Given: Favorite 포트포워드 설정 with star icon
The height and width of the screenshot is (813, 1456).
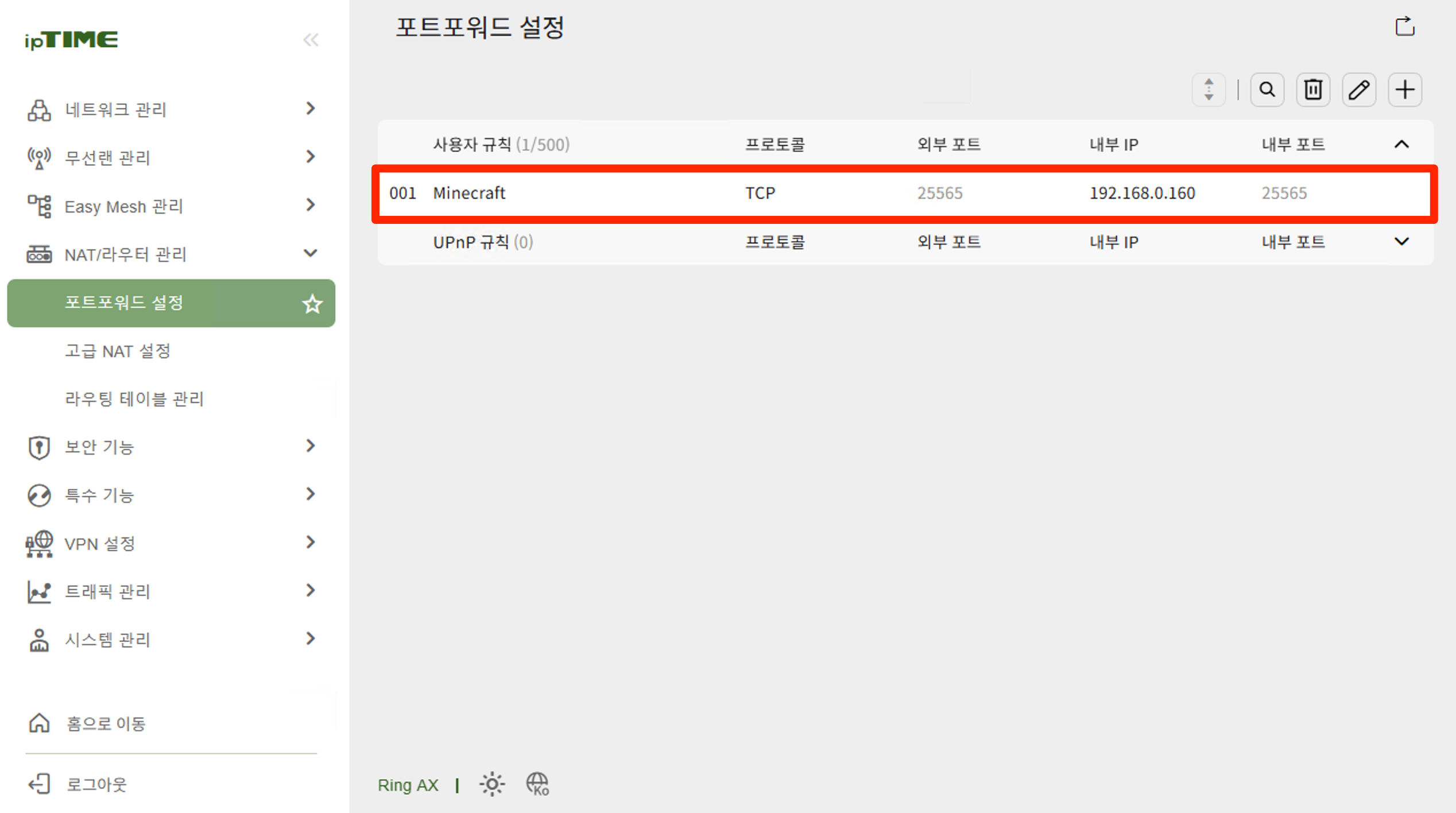Looking at the screenshot, I should 312,304.
